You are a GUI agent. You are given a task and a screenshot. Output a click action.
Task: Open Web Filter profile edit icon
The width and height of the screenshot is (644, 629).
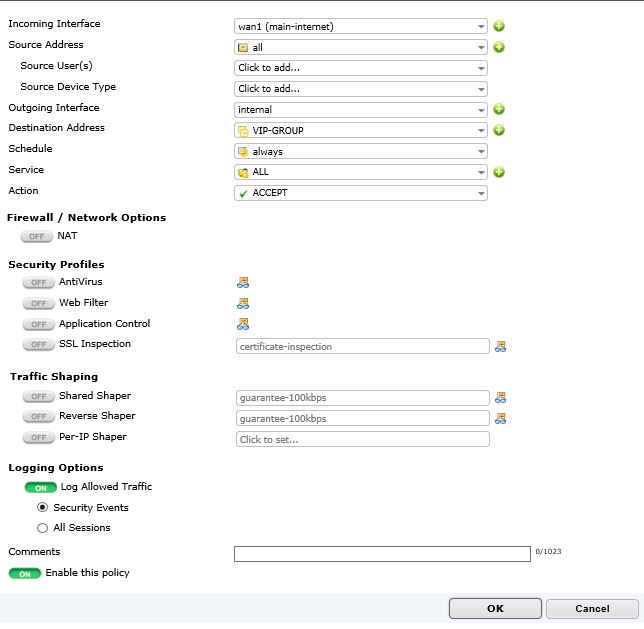click(242, 304)
